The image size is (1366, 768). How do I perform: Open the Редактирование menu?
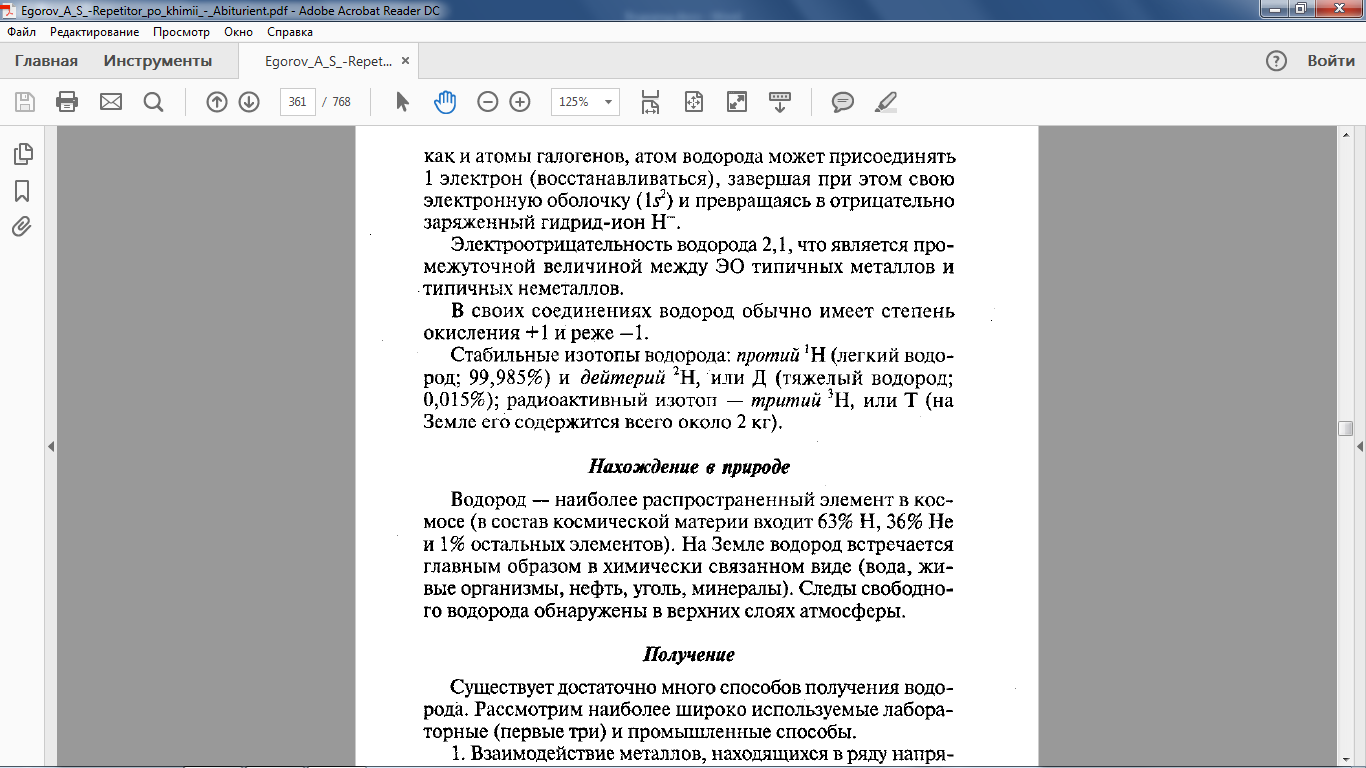click(94, 32)
